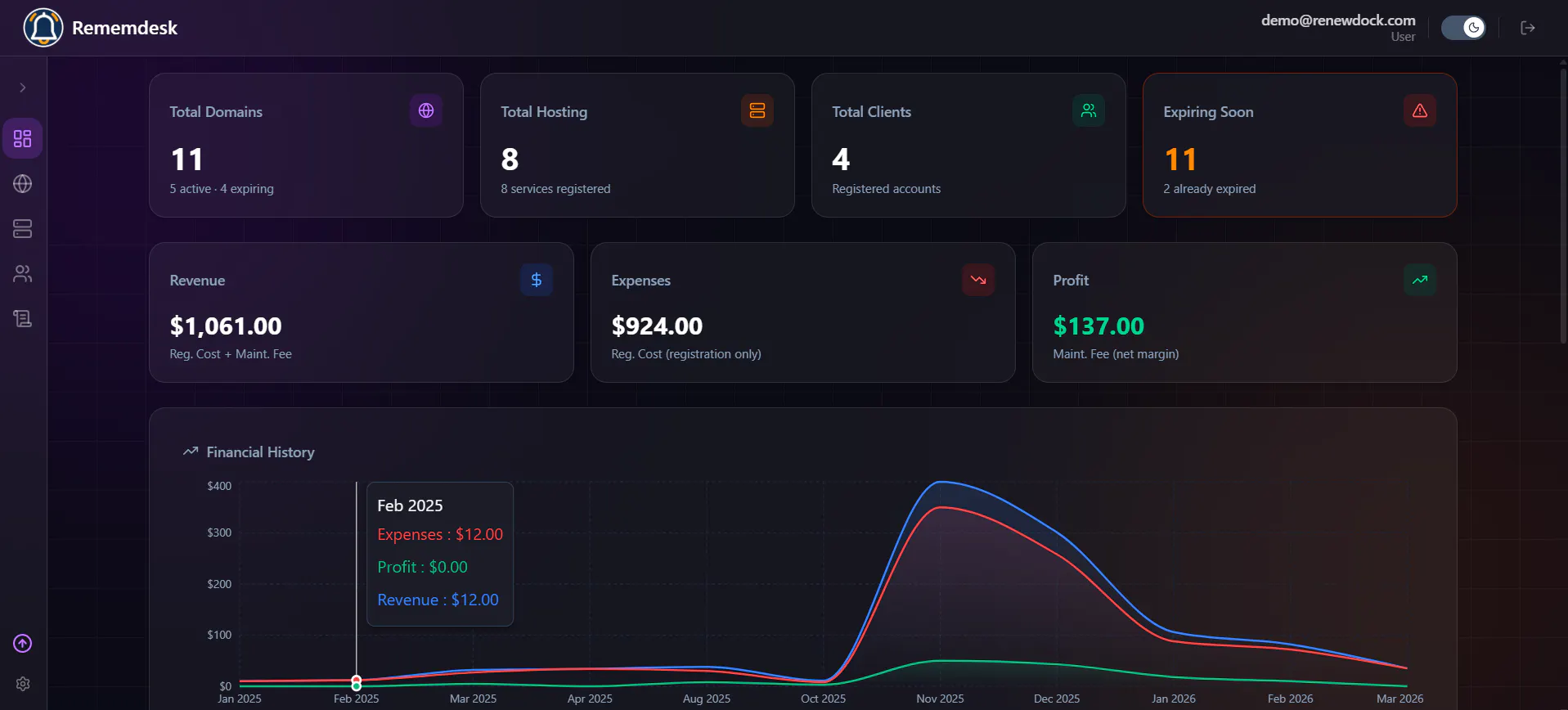Click the "8 services registered" text
1568x710 pixels.
(x=555, y=189)
